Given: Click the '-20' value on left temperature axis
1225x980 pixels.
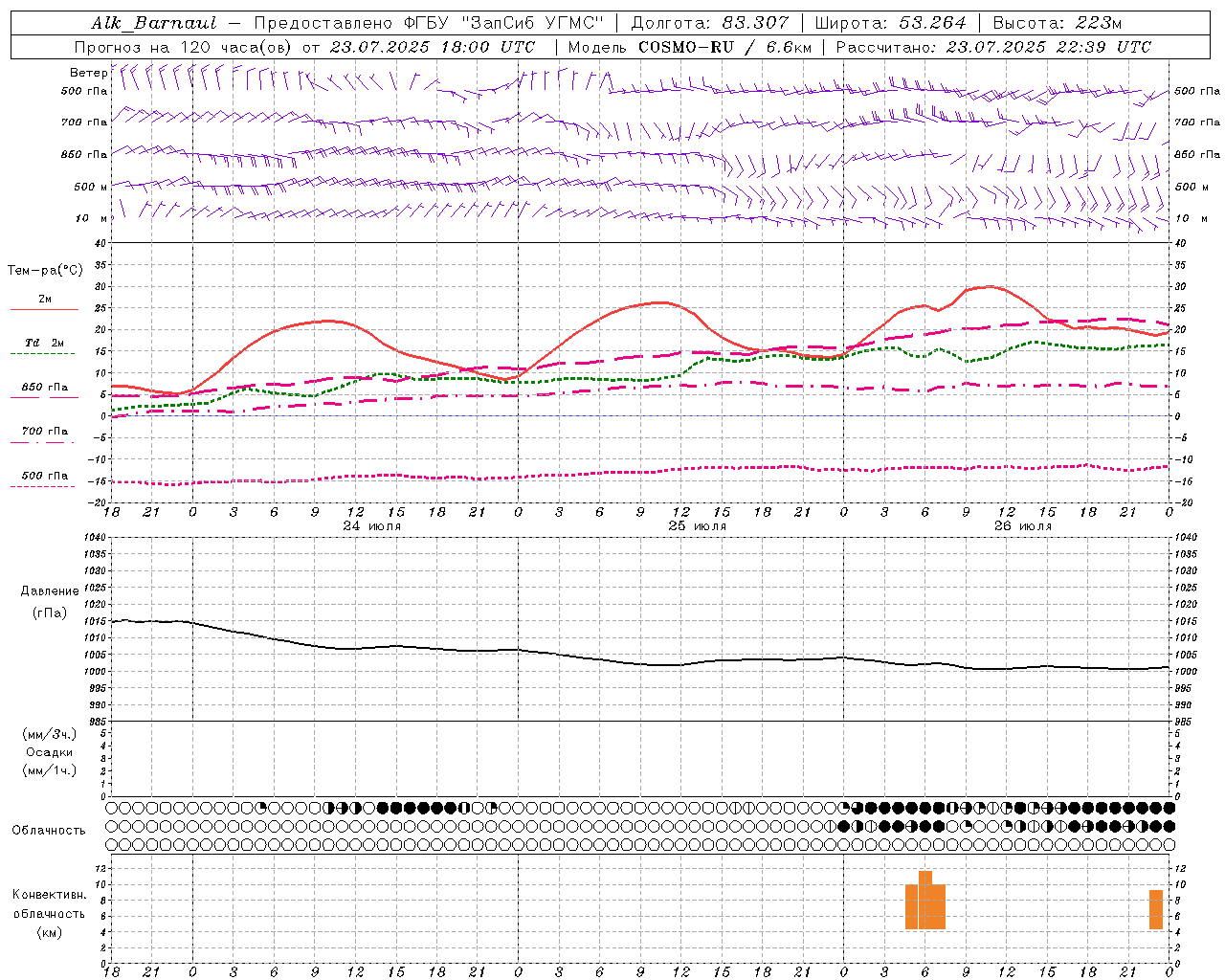Looking at the screenshot, I should click(x=98, y=502).
